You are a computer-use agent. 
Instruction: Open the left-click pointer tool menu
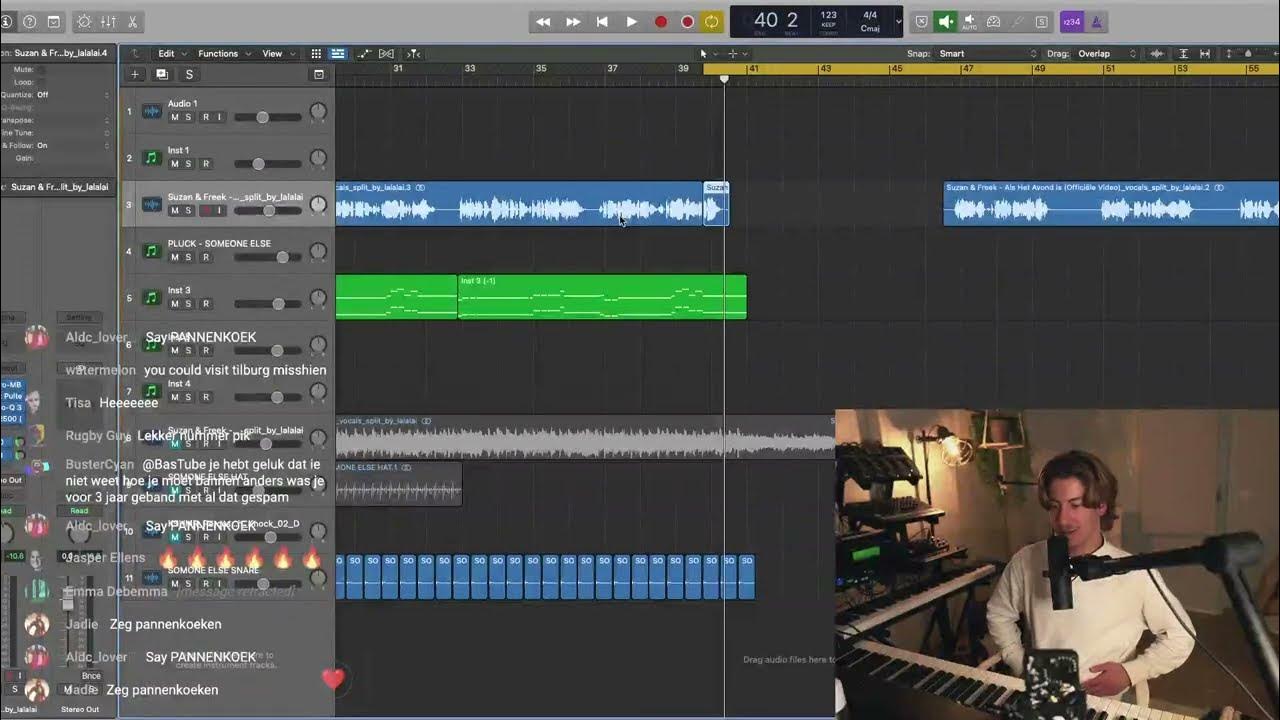(706, 53)
